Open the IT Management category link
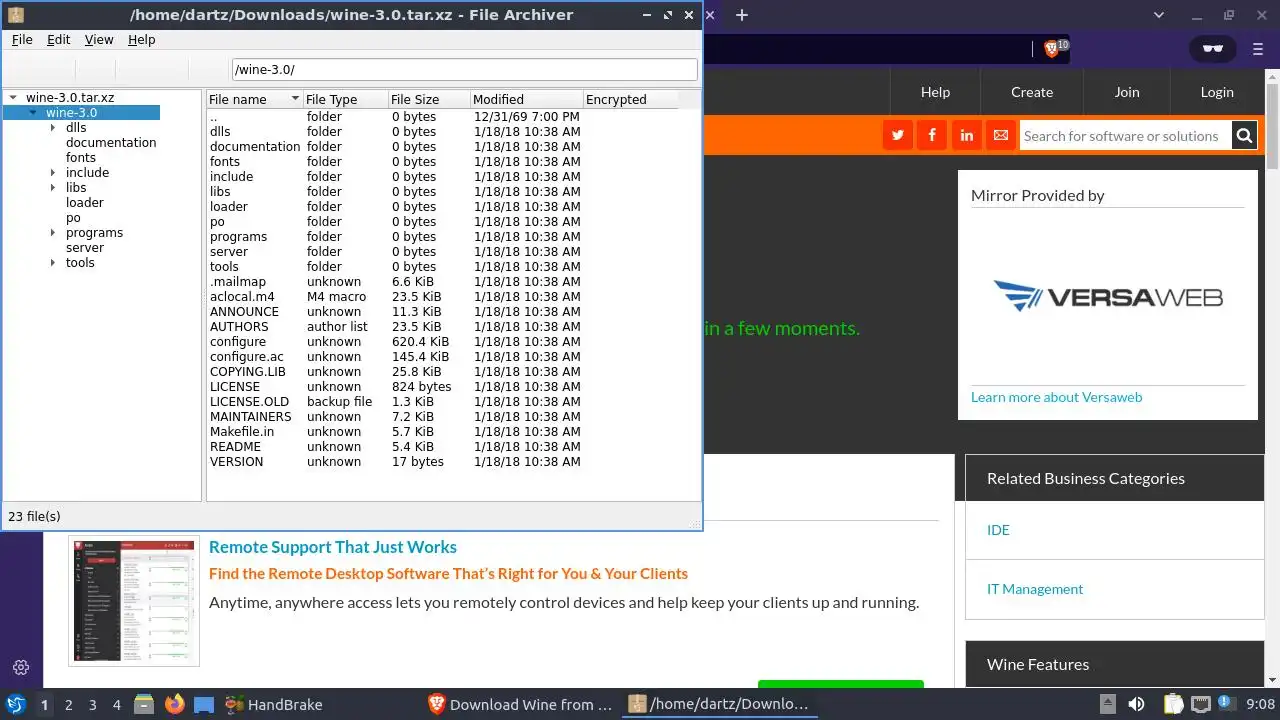Image resolution: width=1280 pixels, height=720 pixels. 1035,589
